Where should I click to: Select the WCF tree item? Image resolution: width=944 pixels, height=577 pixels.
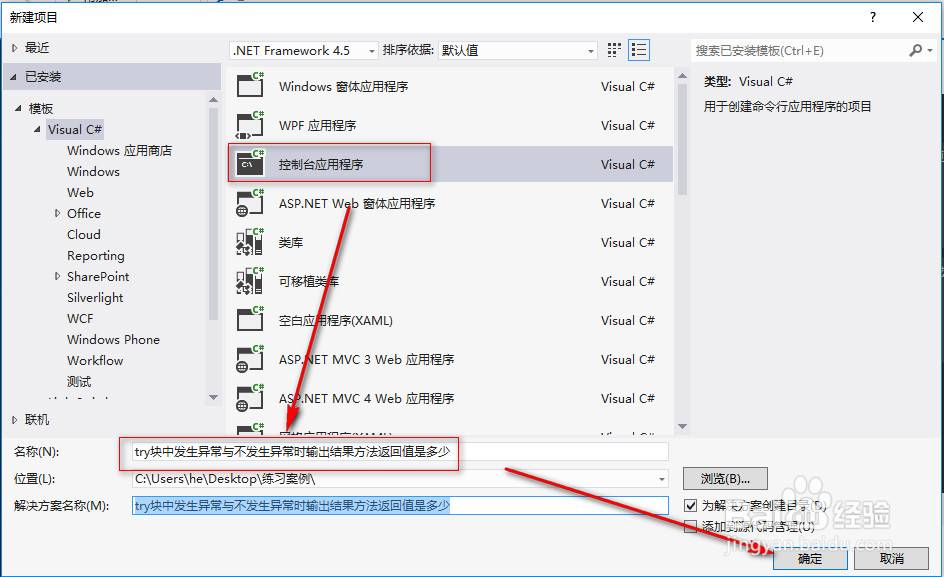pos(80,319)
